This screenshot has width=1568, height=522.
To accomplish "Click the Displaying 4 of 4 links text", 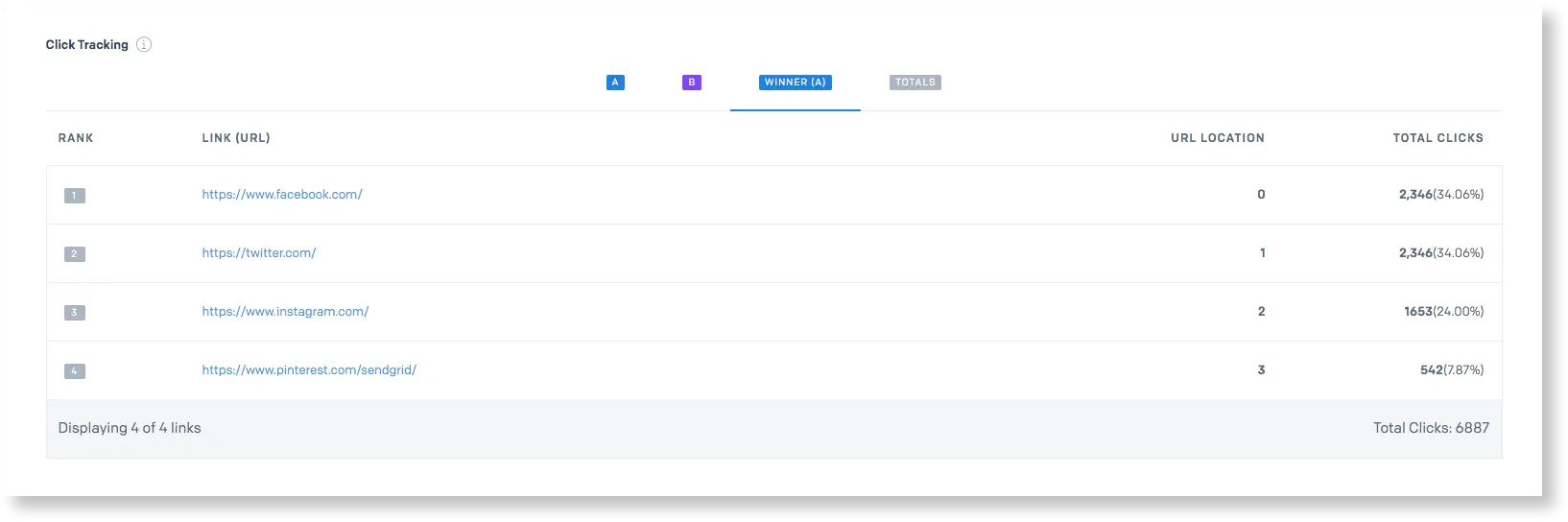I will tap(130, 428).
